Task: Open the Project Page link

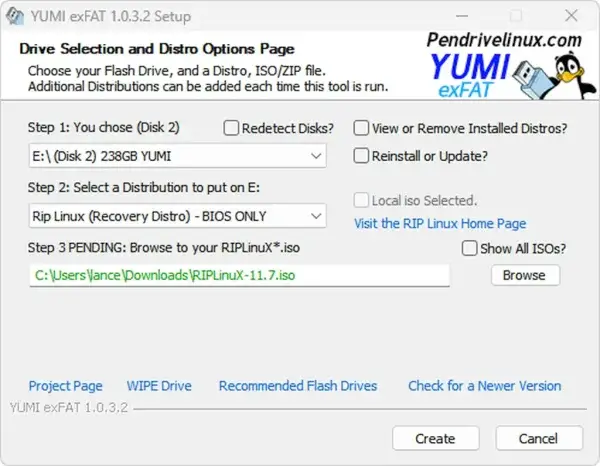Action: click(65, 386)
